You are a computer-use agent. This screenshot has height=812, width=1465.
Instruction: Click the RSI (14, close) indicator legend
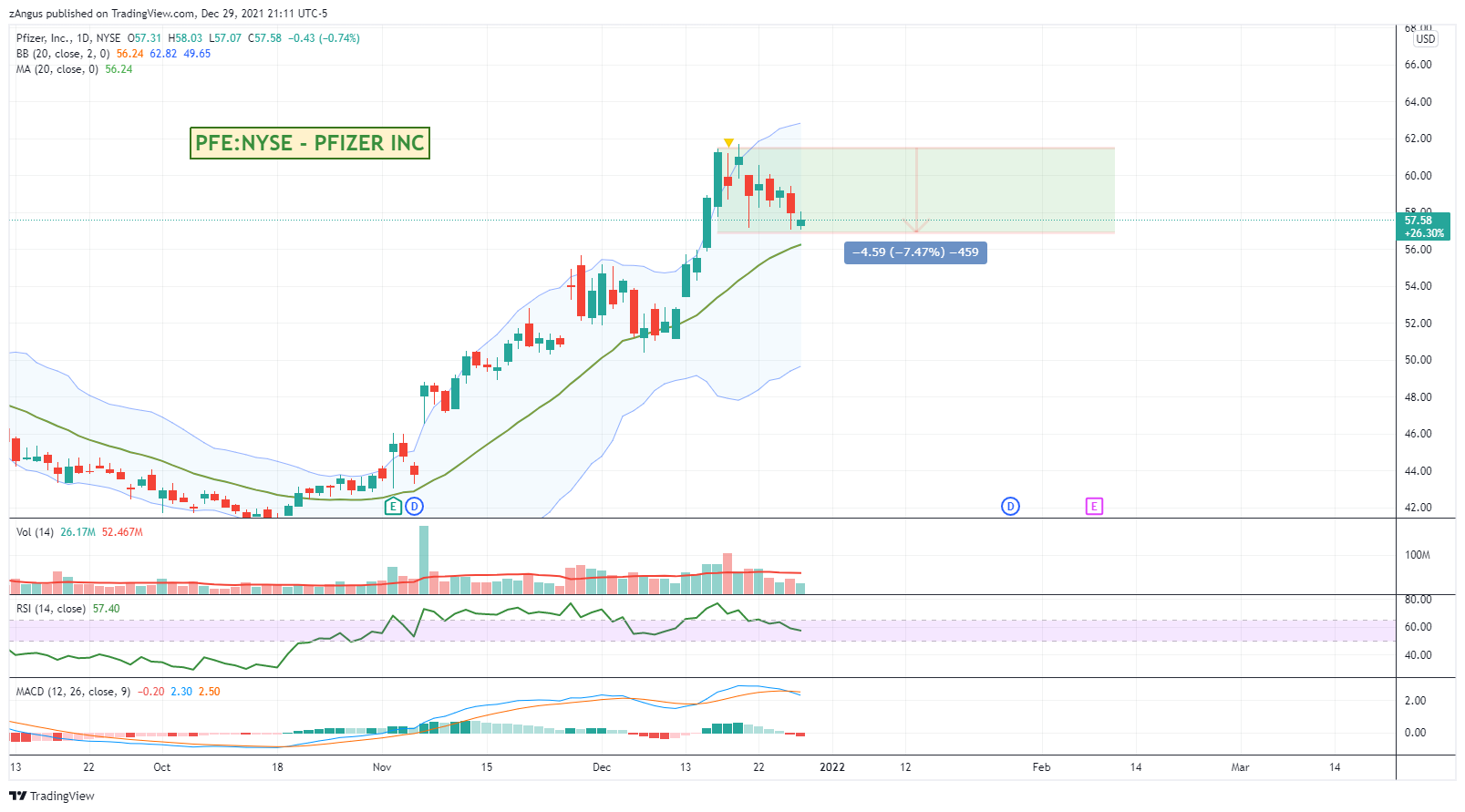click(51, 609)
